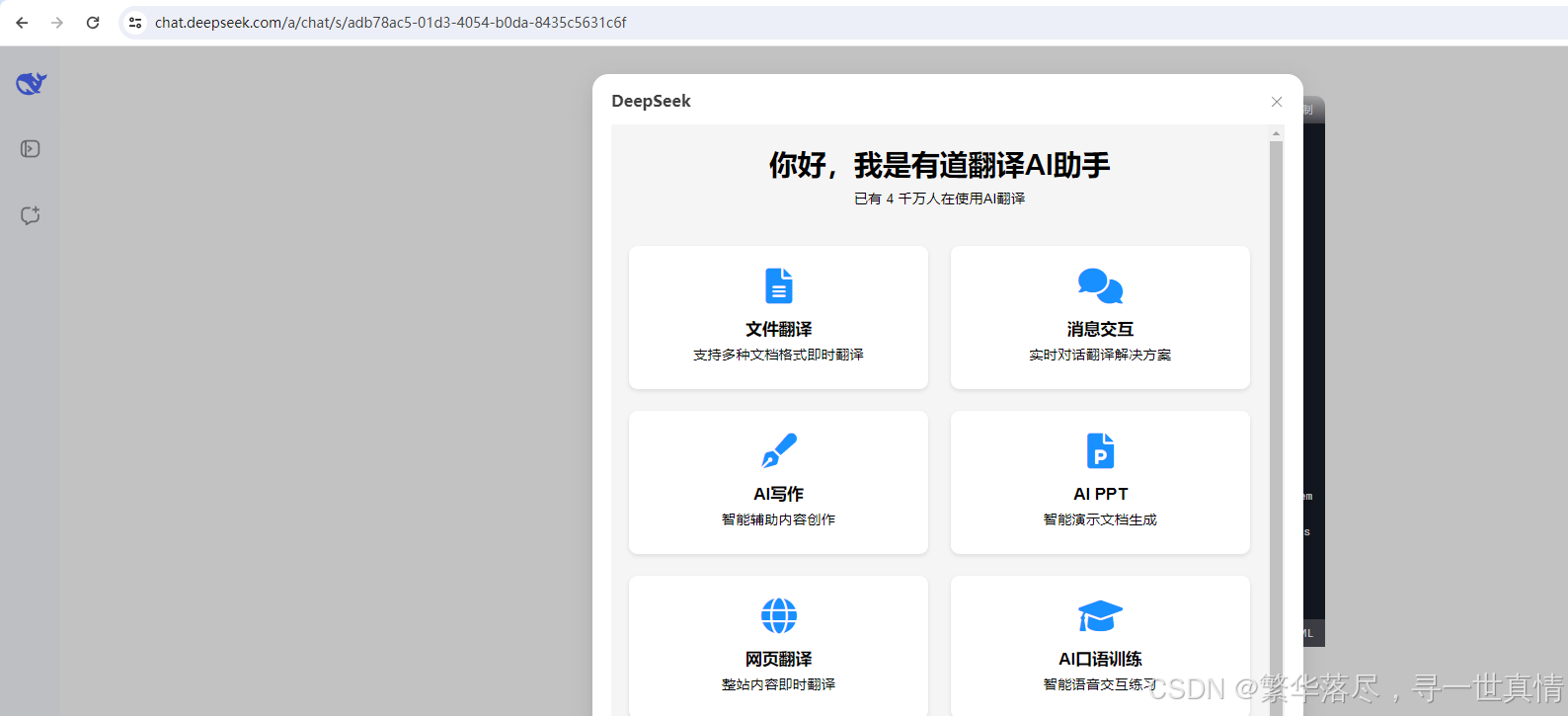Screen dimensions: 1568x716
Task: Choose the AI口语训练 card title
Action: tap(1100, 659)
